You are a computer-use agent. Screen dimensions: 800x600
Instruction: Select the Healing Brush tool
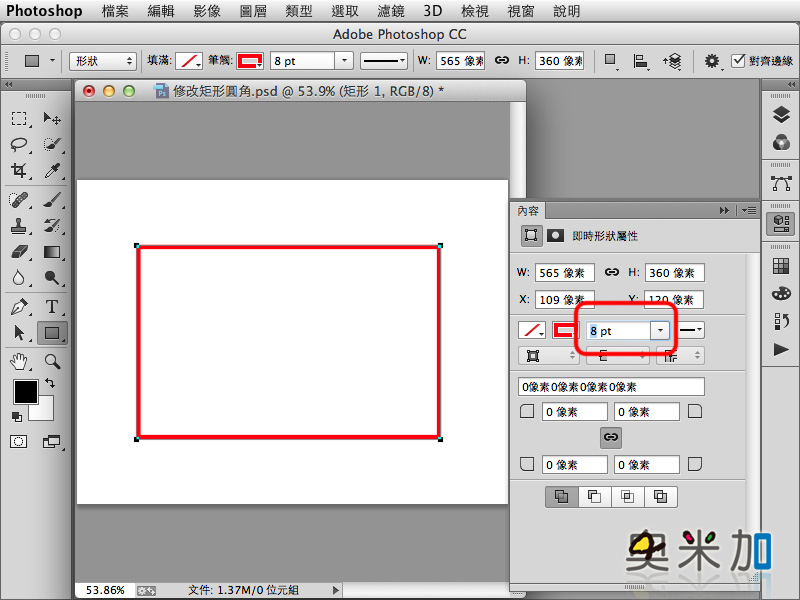(19, 200)
